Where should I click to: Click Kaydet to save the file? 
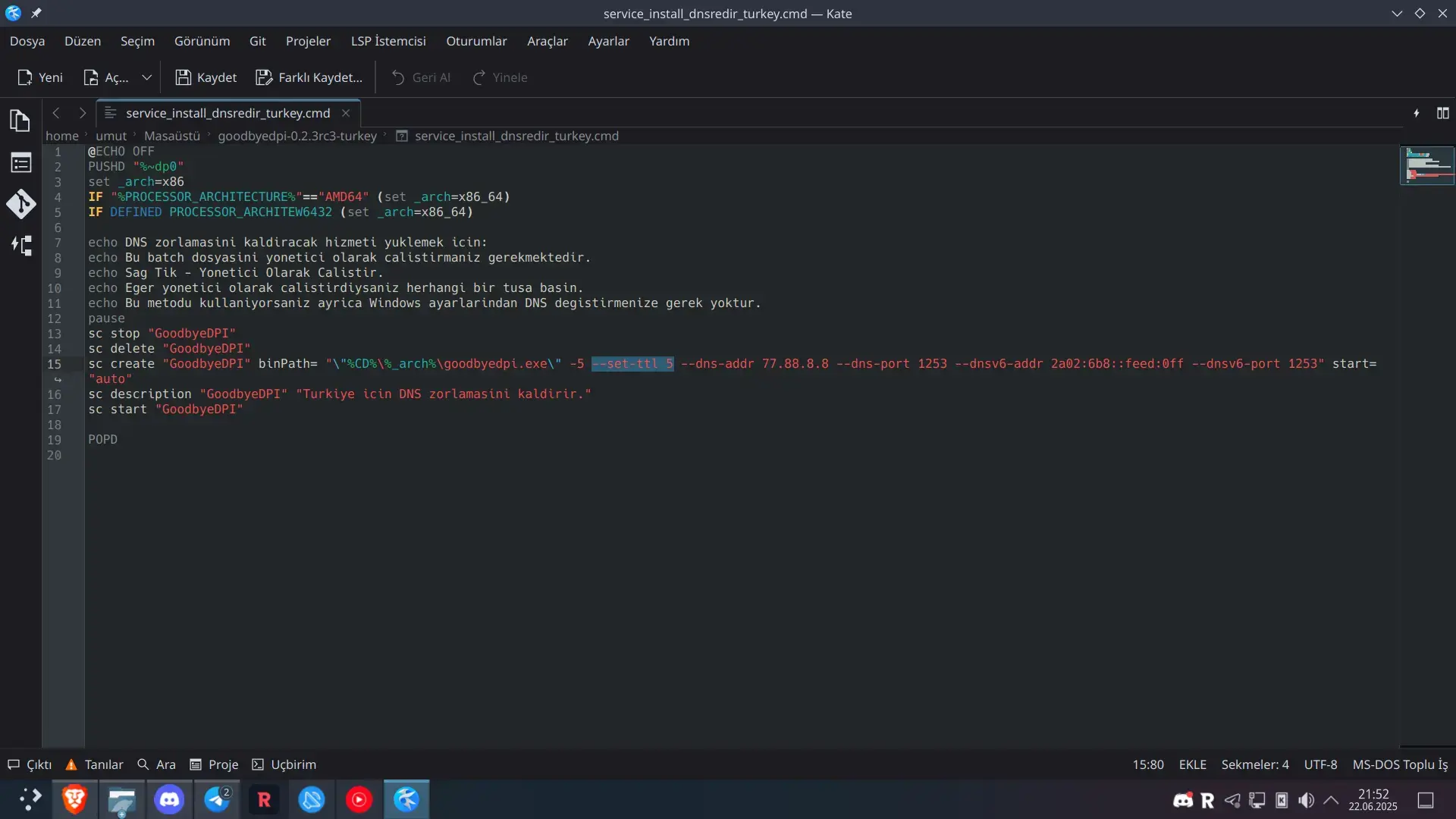pos(206,77)
